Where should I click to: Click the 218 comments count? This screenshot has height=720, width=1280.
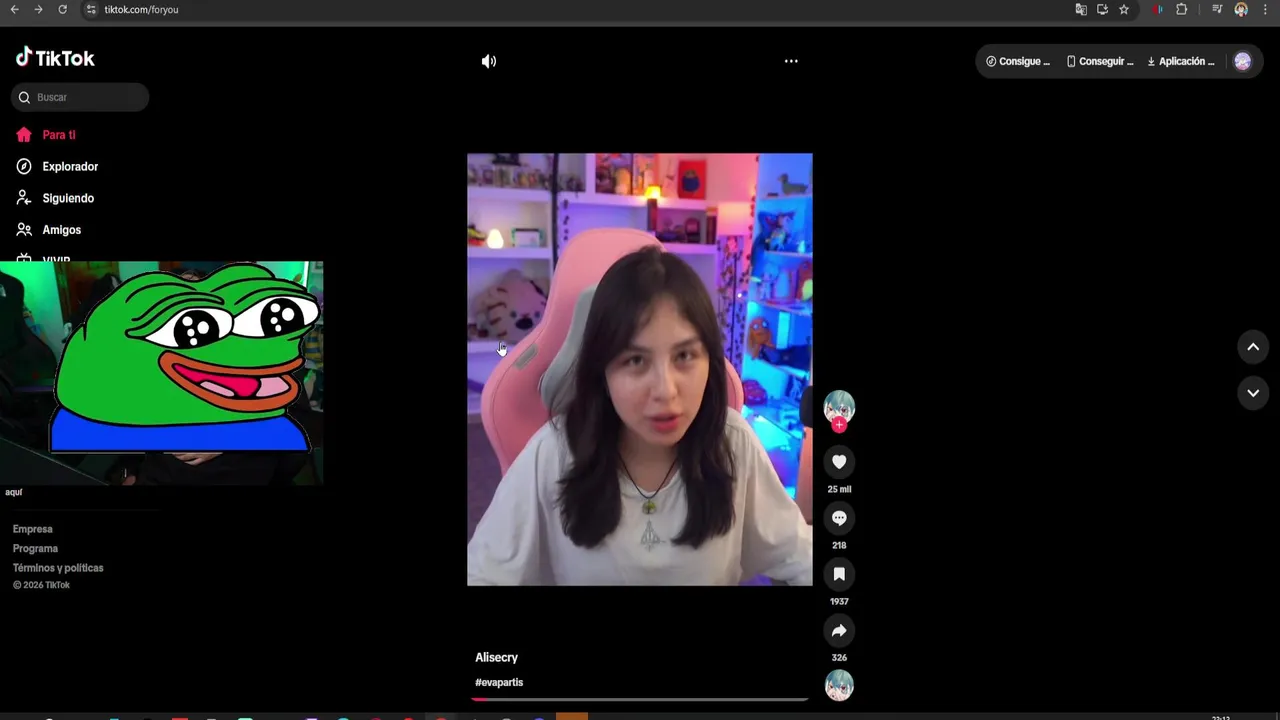click(x=839, y=545)
